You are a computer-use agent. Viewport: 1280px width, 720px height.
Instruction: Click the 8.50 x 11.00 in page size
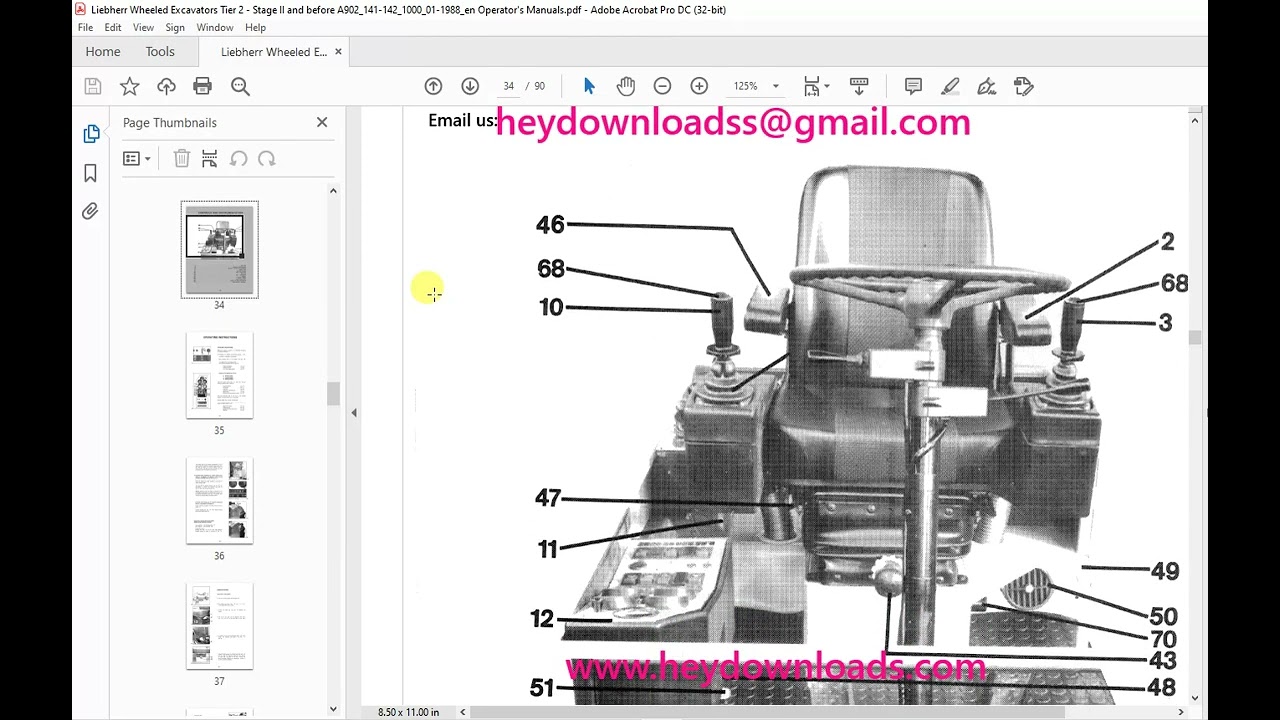408,712
